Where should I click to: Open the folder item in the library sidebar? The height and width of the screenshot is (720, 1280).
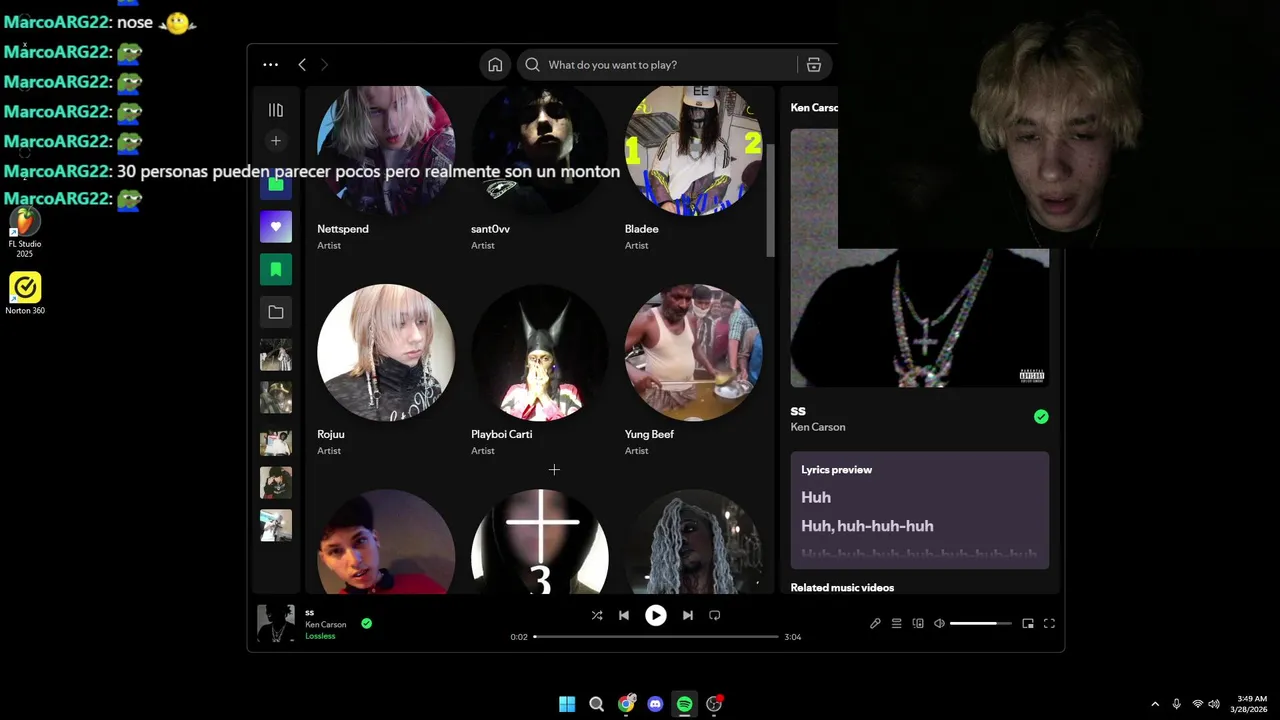click(x=276, y=312)
